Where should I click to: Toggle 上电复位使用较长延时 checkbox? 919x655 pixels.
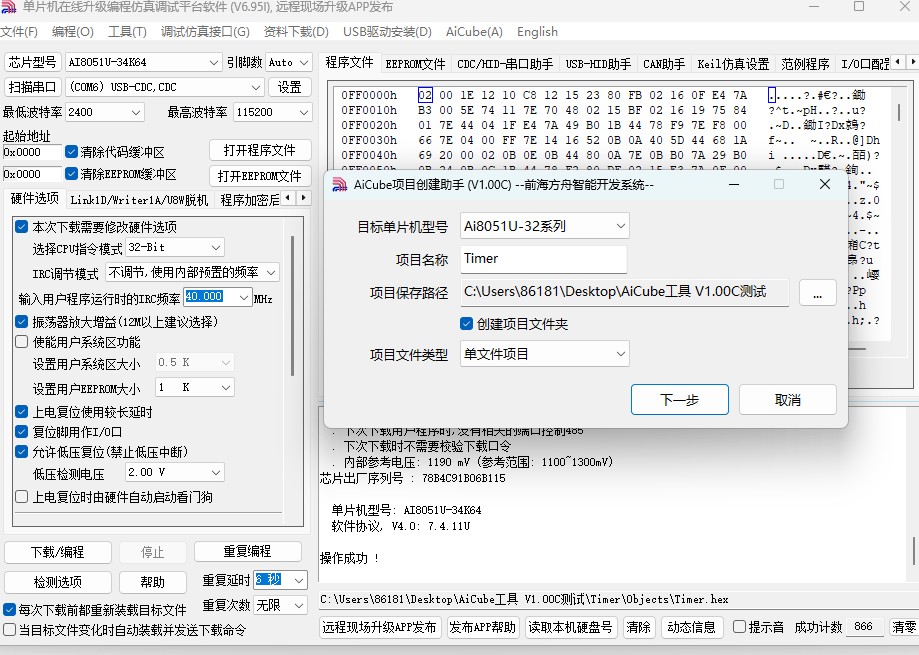(x=22, y=412)
